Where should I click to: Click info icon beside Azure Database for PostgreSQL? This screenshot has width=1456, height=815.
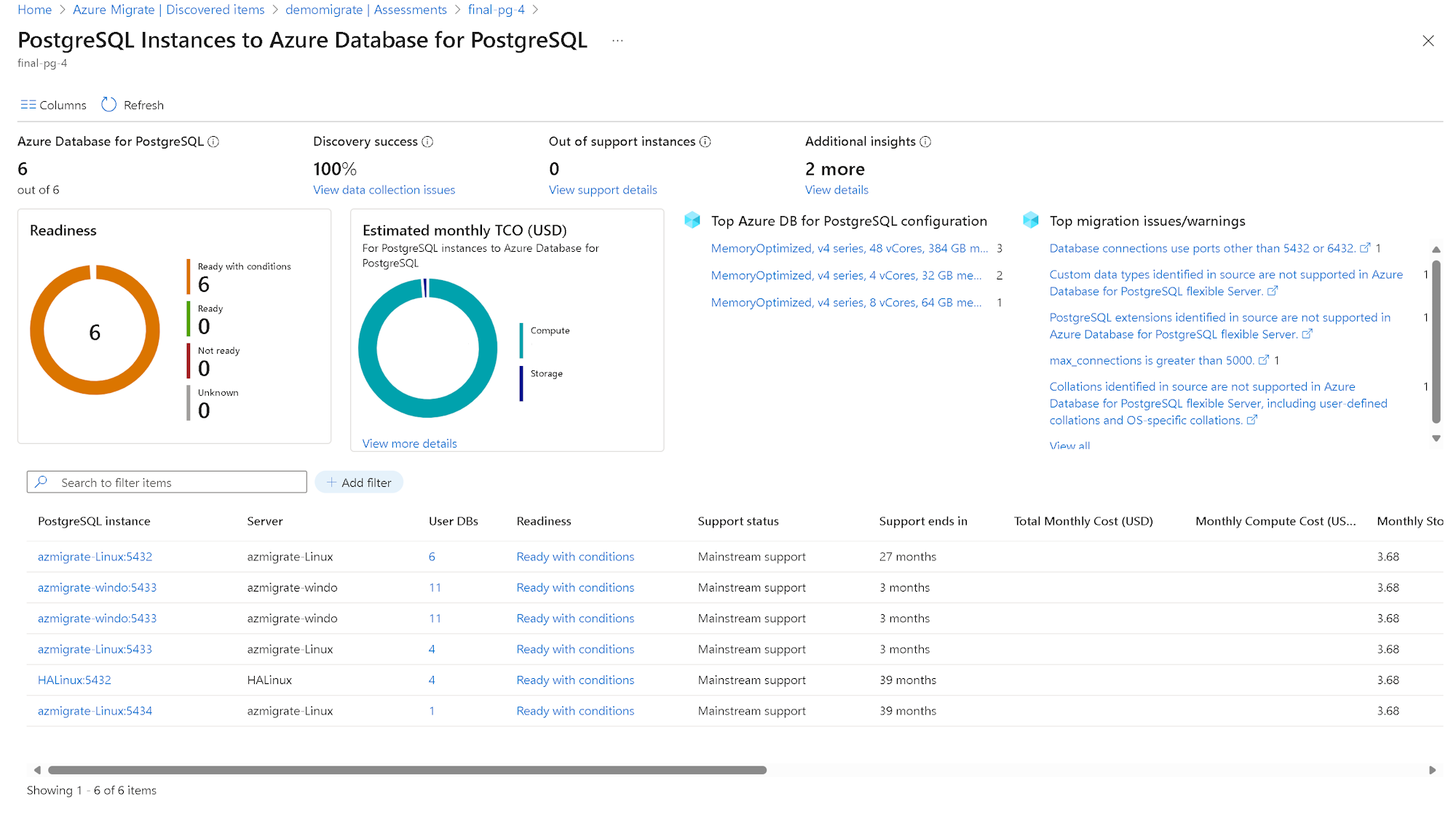click(213, 142)
